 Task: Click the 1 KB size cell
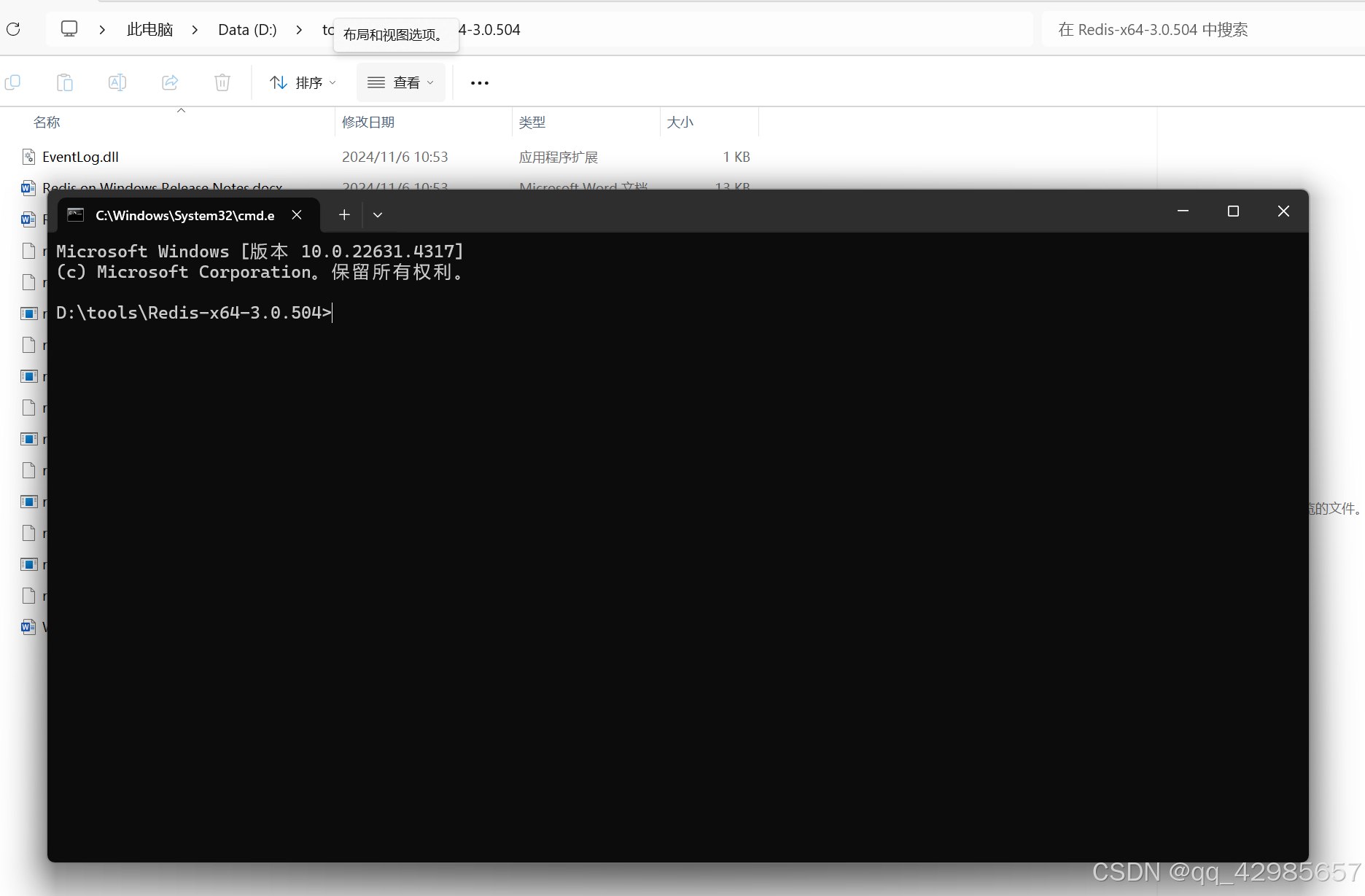(x=736, y=157)
